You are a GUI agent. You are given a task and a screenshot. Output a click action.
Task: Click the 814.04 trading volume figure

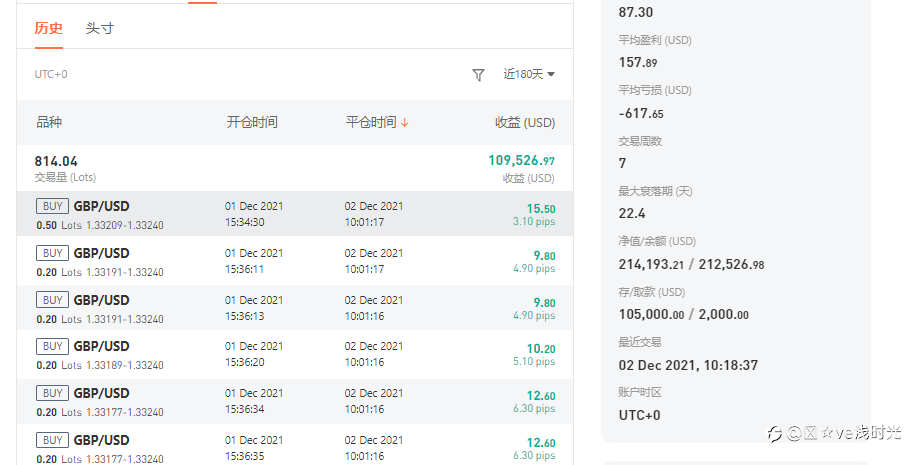[x=56, y=161]
